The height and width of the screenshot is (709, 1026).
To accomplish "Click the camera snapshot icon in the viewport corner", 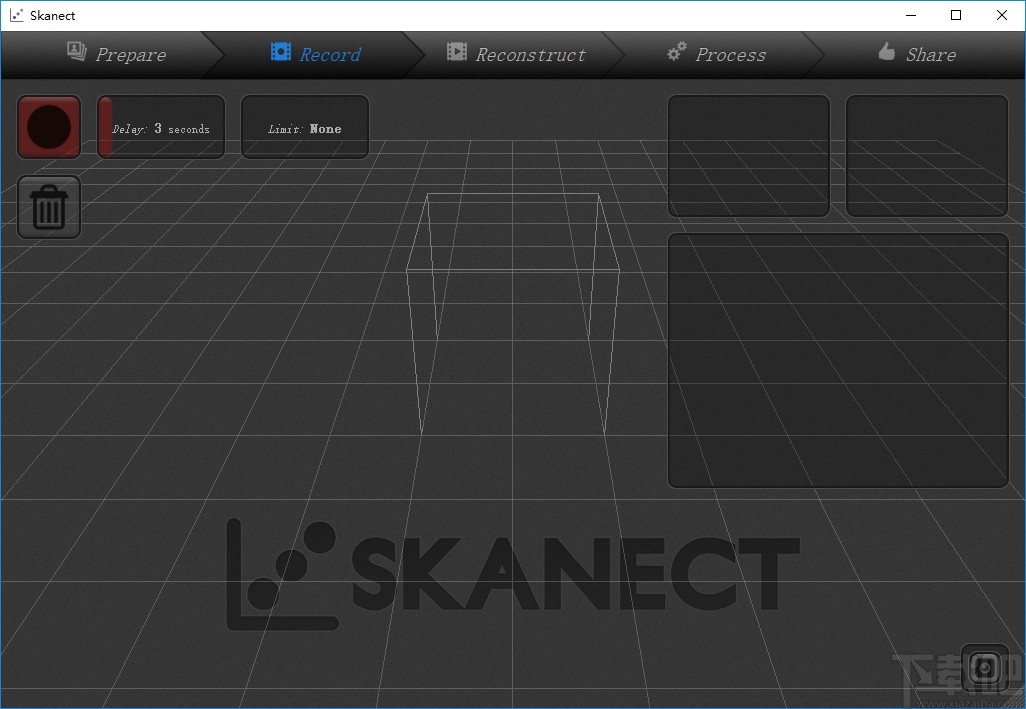I will tap(985, 668).
